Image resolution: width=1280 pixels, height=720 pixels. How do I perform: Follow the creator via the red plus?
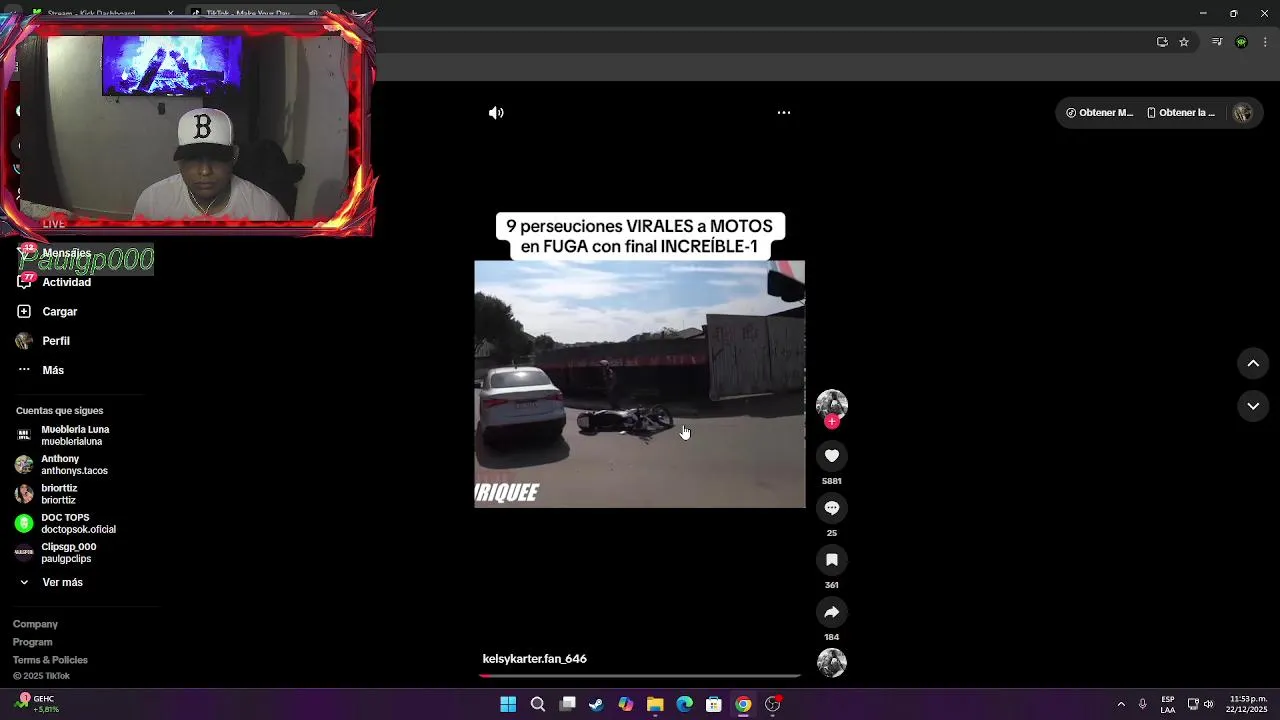831,422
